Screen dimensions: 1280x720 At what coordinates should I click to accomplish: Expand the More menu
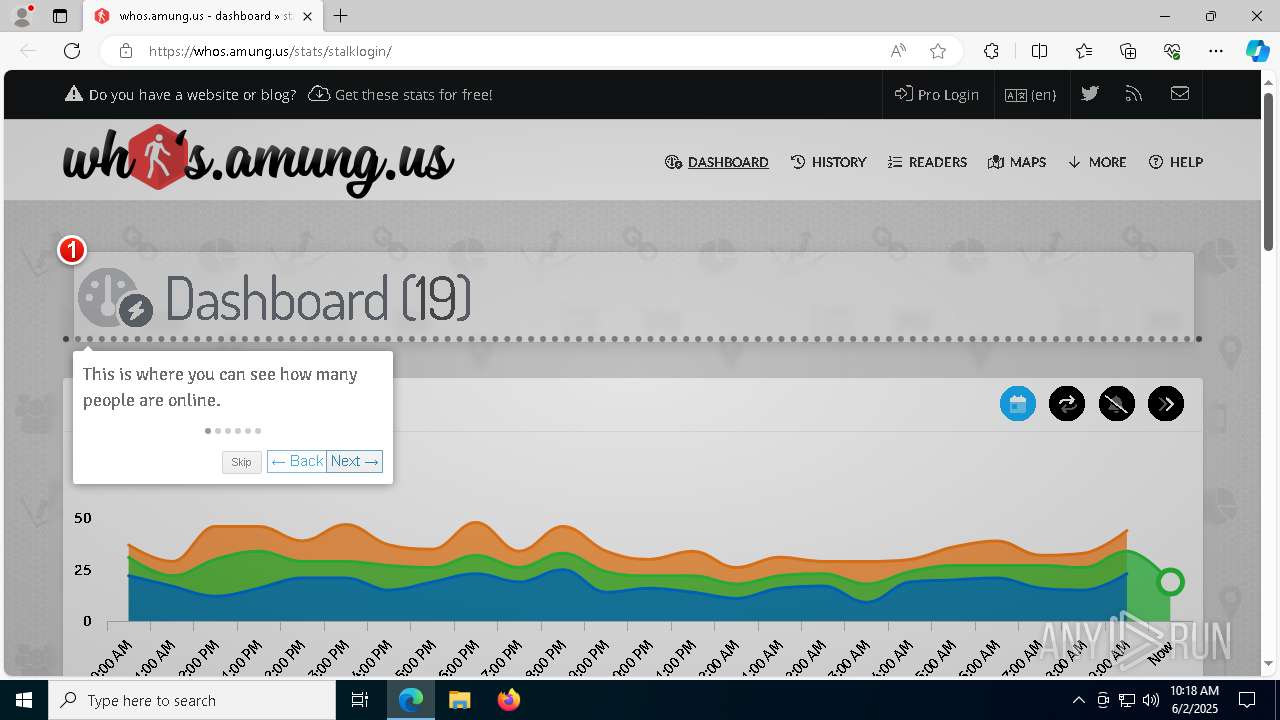click(1097, 162)
